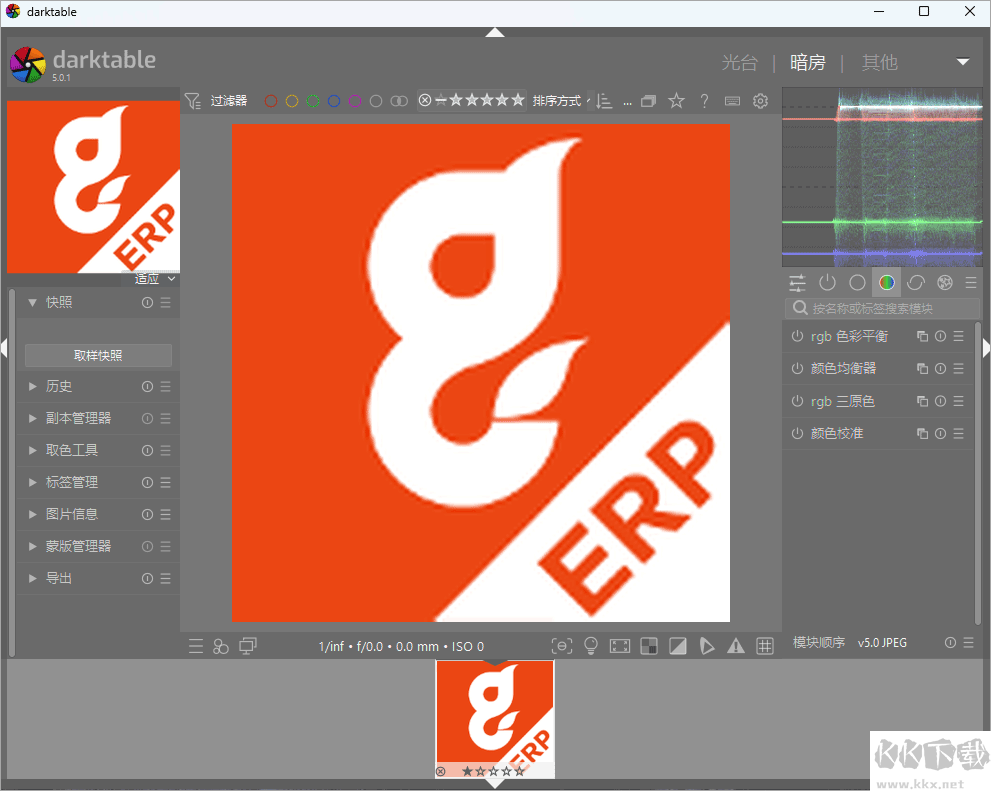Click the focus peaking icon in bottom toolbar

click(x=562, y=646)
